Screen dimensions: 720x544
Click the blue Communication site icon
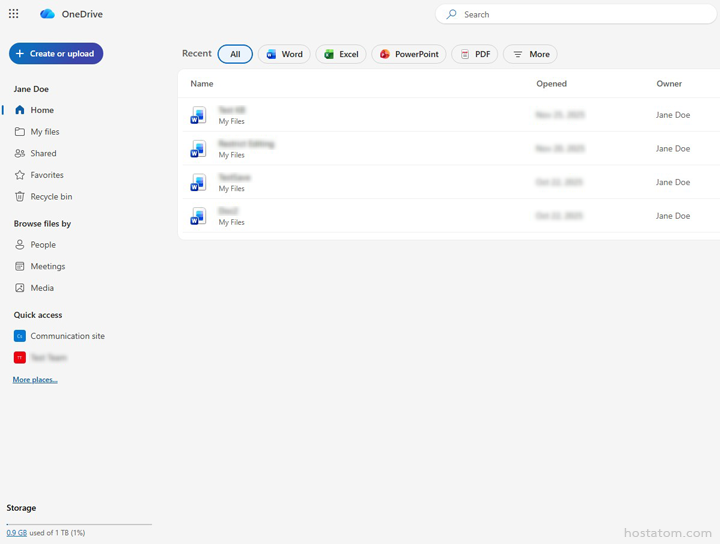(x=20, y=336)
